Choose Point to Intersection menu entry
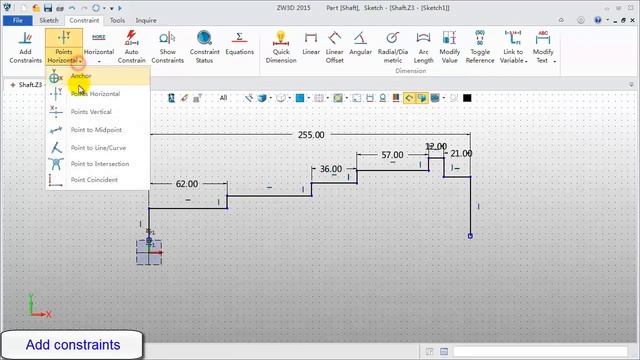 [98, 164]
